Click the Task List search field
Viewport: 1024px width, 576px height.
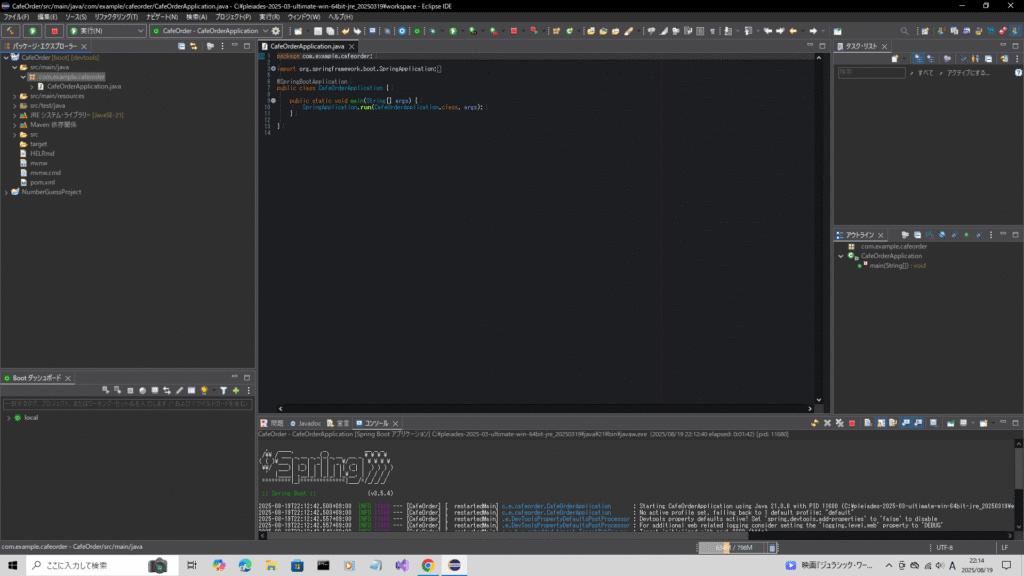coord(871,72)
